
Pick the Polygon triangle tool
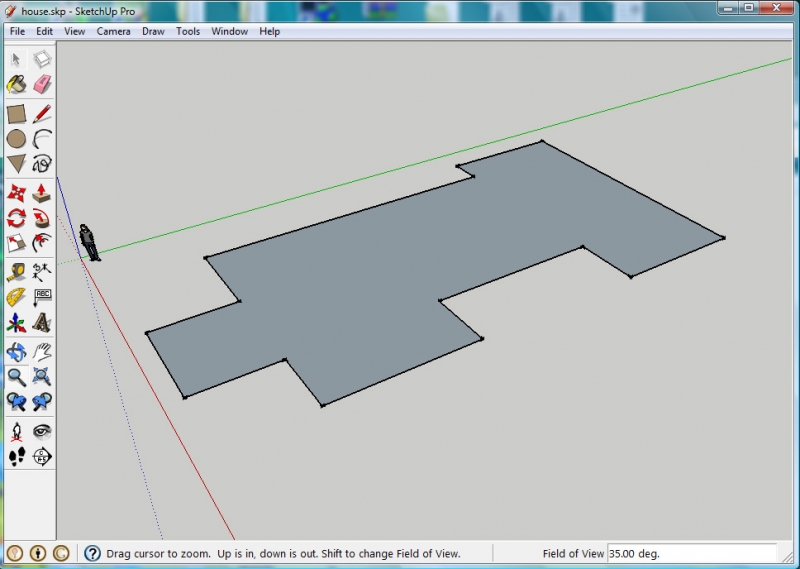click(16, 164)
